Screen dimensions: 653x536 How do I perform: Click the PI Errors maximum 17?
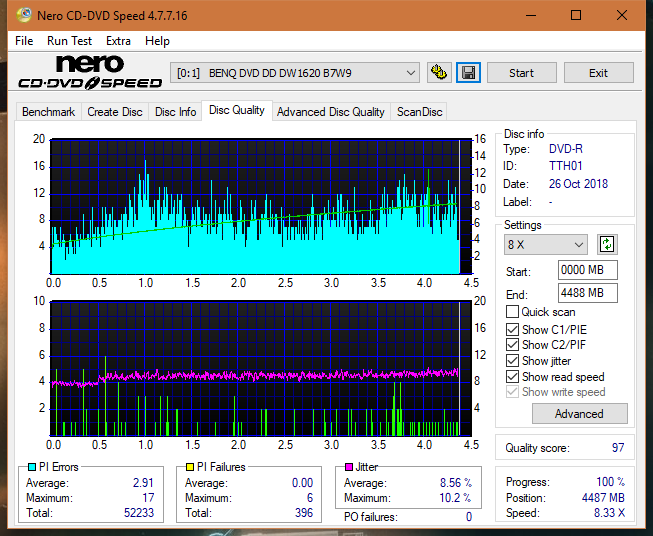click(148, 498)
